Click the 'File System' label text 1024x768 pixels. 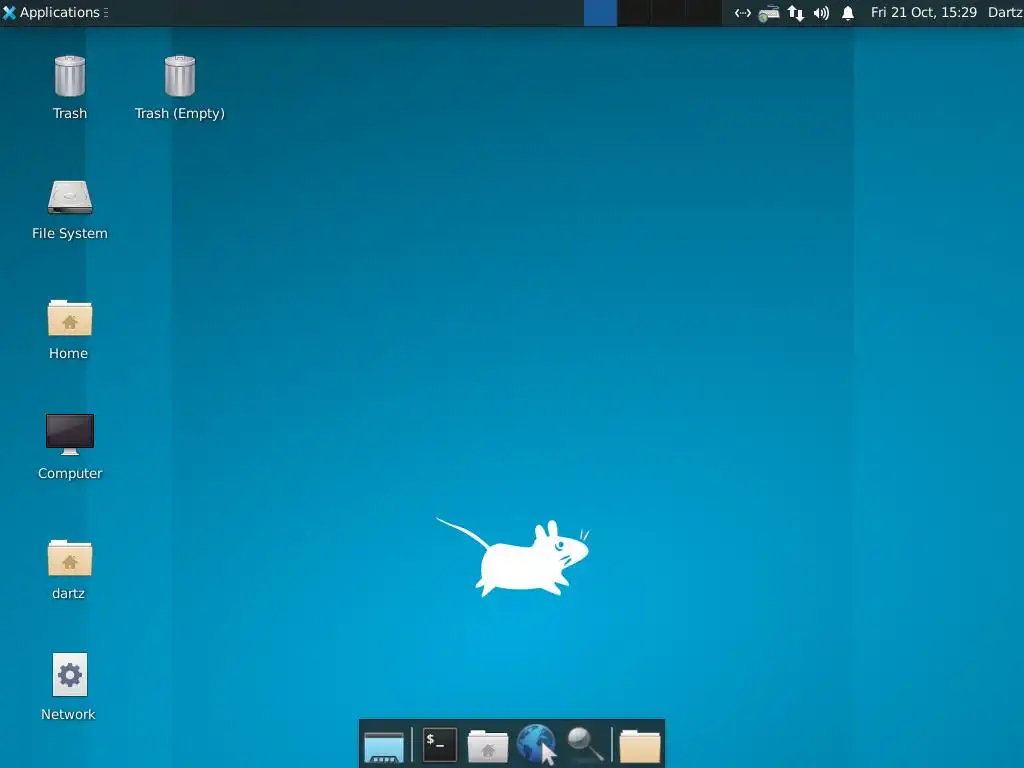point(70,234)
